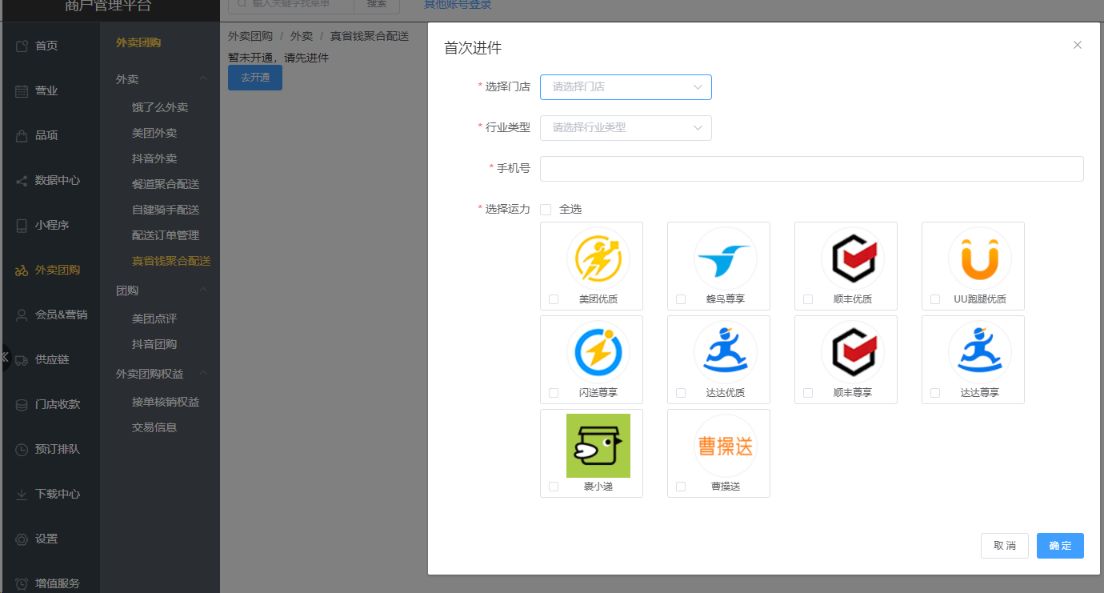Click the 外卖团购 scooter icon
Image resolution: width=1104 pixels, height=593 pixels.
(x=22, y=270)
